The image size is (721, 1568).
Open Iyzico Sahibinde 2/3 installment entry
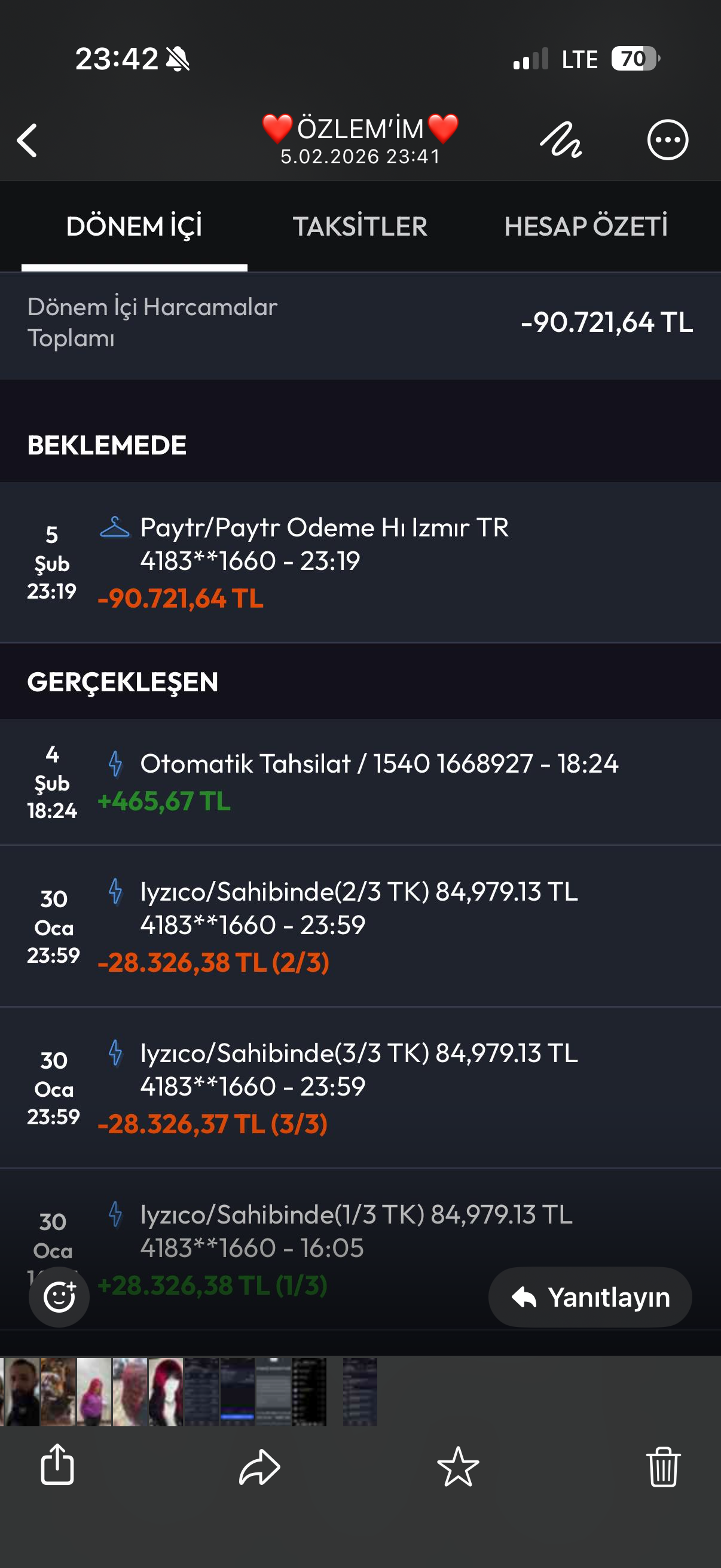point(360,926)
